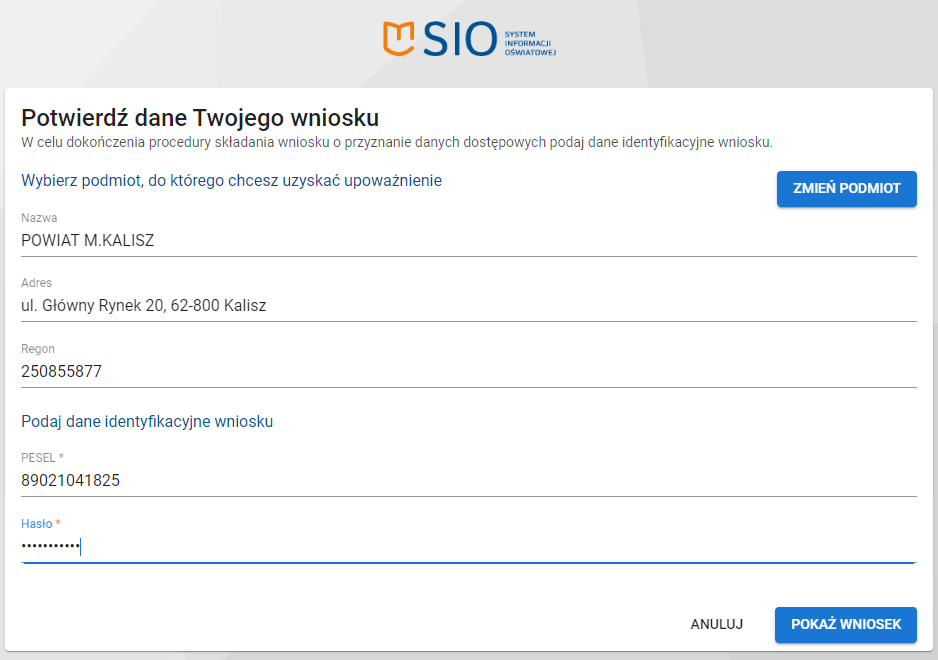The width and height of the screenshot is (938, 660).
Task: Click the 'Wybierz podmiot' blue heading link
Action: 232,181
